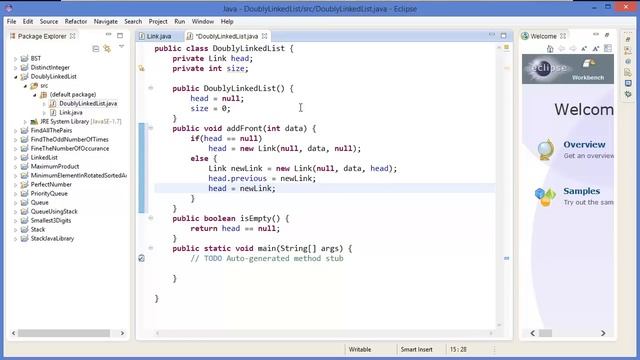Open the File menu
Viewport: 640px width, 360px height.
click(11, 22)
